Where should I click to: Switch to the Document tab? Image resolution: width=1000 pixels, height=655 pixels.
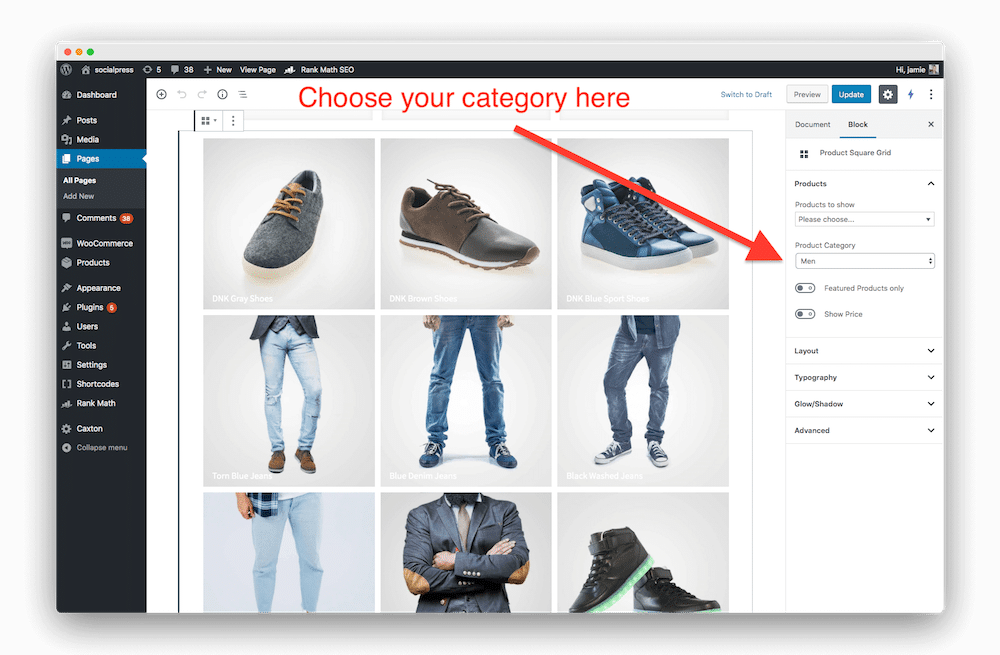pos(812,124)
